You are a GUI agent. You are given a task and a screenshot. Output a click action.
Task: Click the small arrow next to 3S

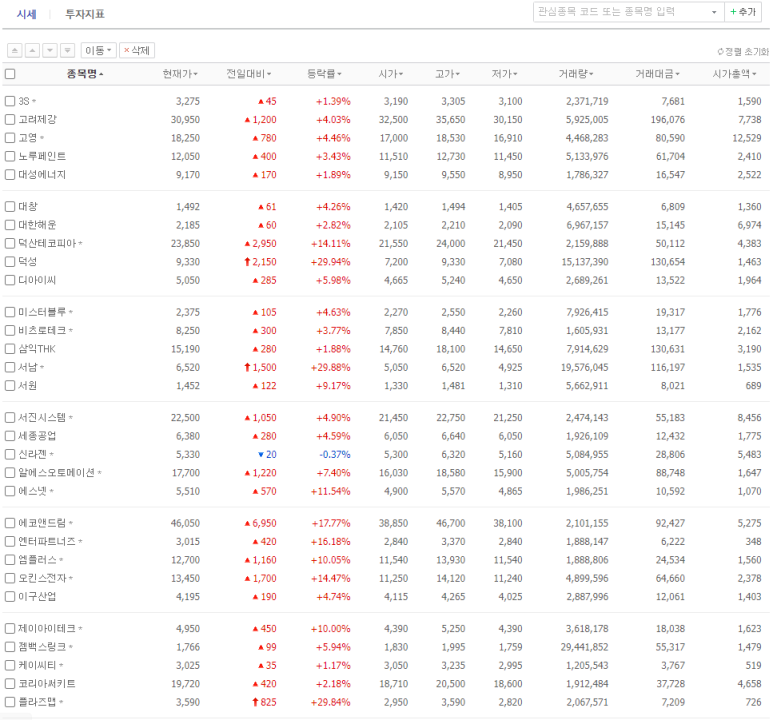pos(34,102)
